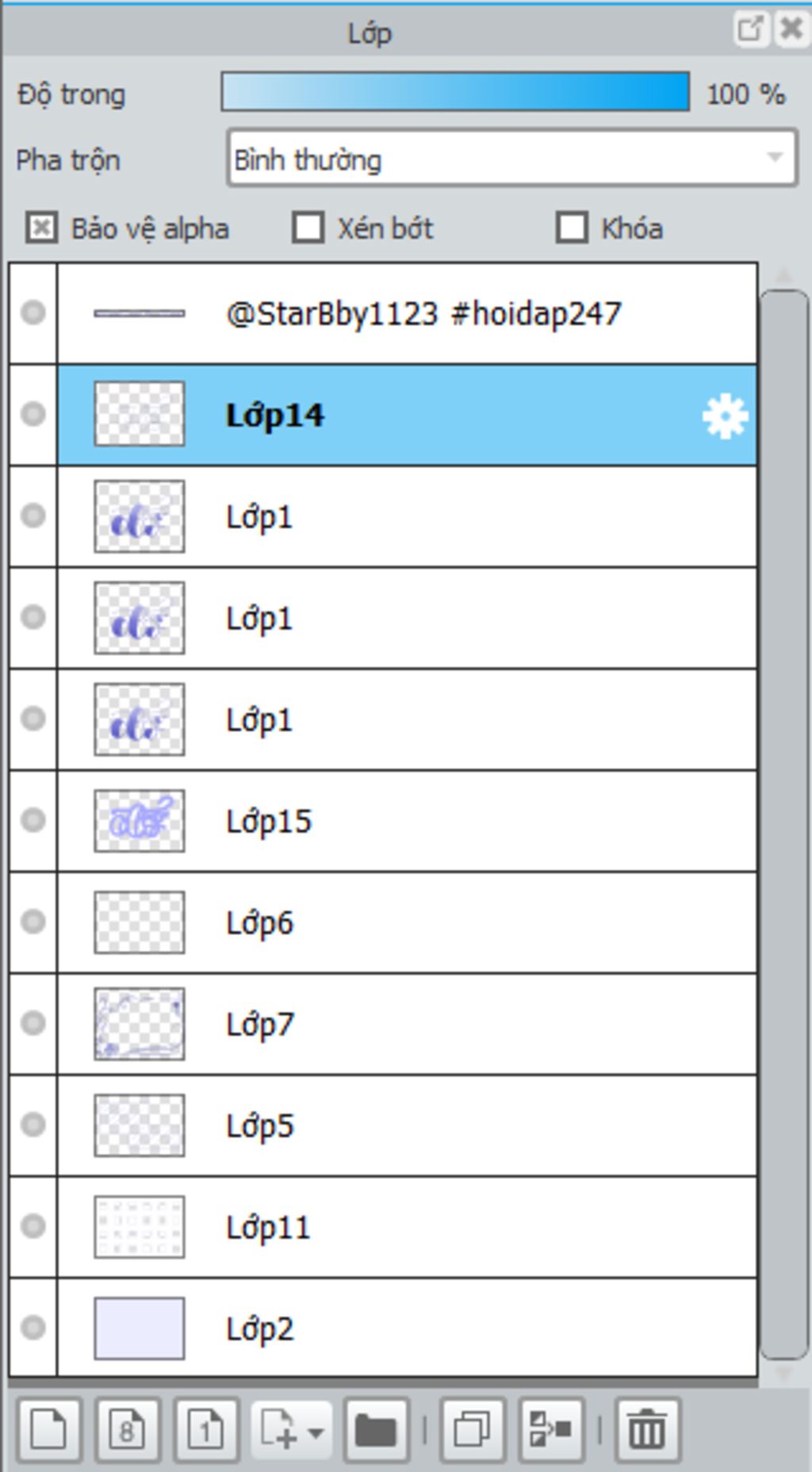Expand the add special layer dropdown arrow
Viewport: 812px width, 1472px height.
(316, 1432)
